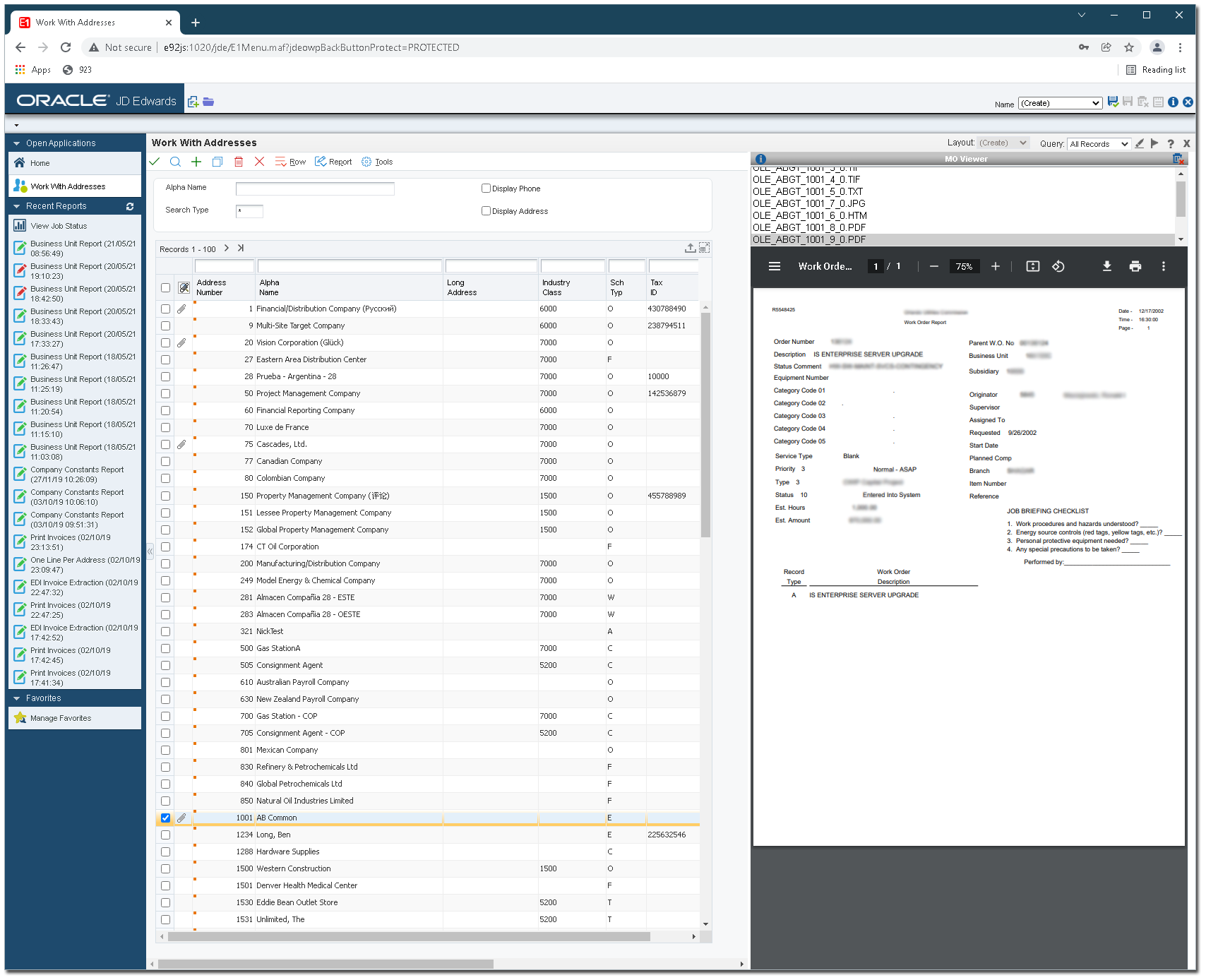This screenshot has height=980, width=1206.
Task: Refresh the Recent Reports list
Action: pos(130,206)
